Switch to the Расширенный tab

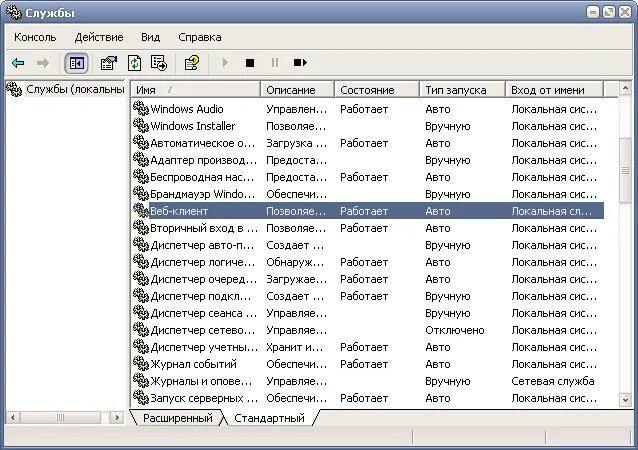click(178, 418)
